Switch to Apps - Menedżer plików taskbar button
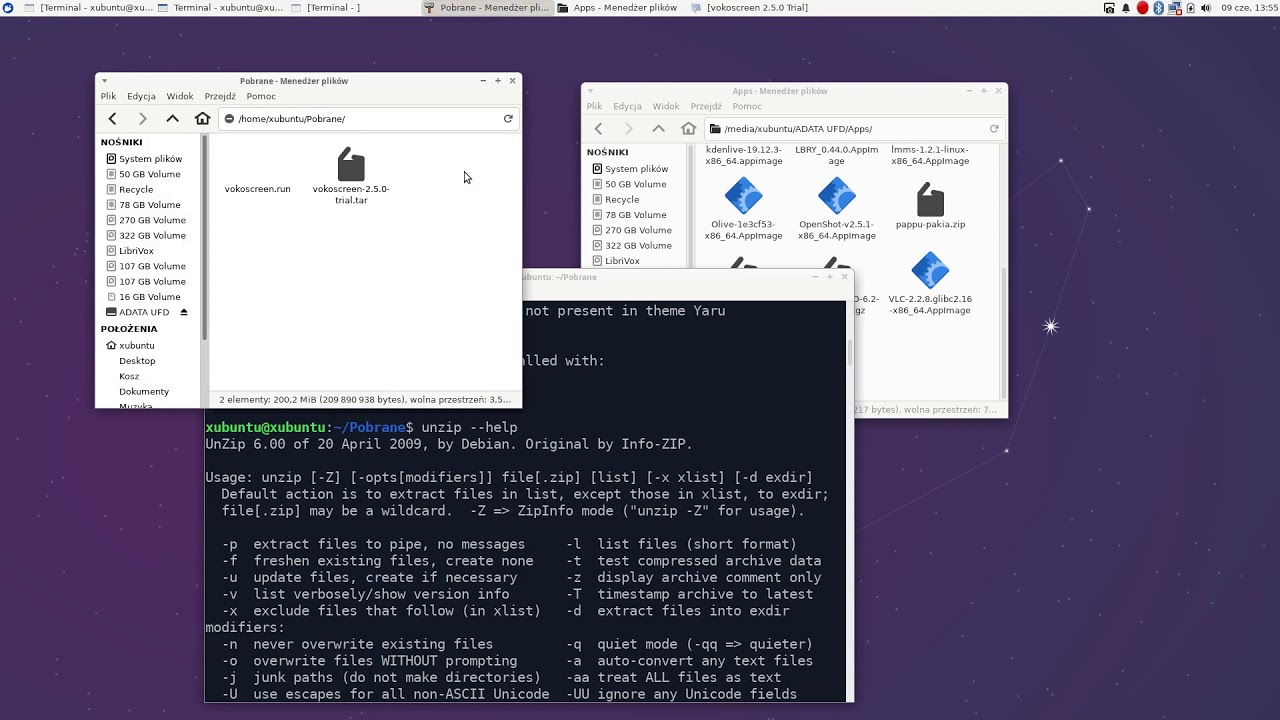Image resolution: width=1280 pixels, height=720 pixels. click(618, 8)
